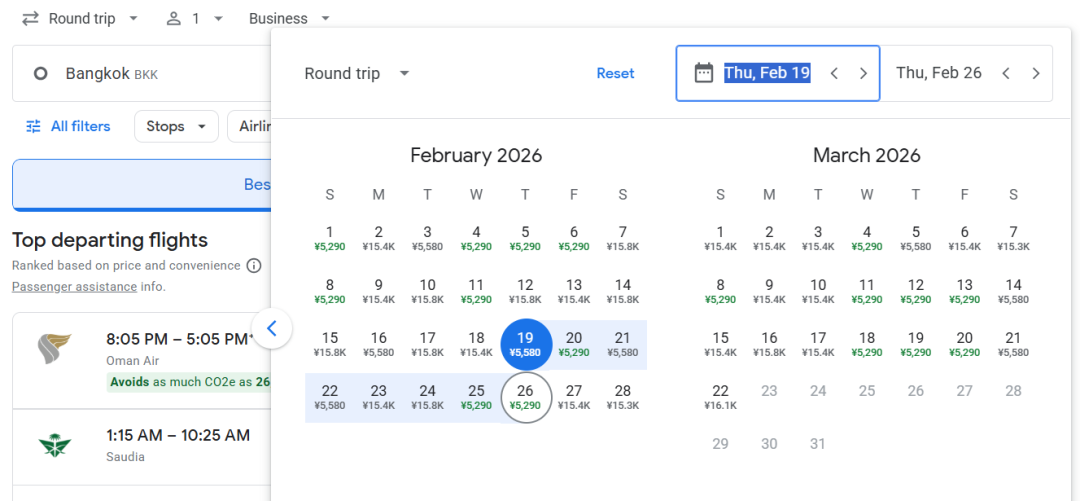Click the passenger count person icon
The width and height of the screenshot is (1080, 501).
[173, 19]
